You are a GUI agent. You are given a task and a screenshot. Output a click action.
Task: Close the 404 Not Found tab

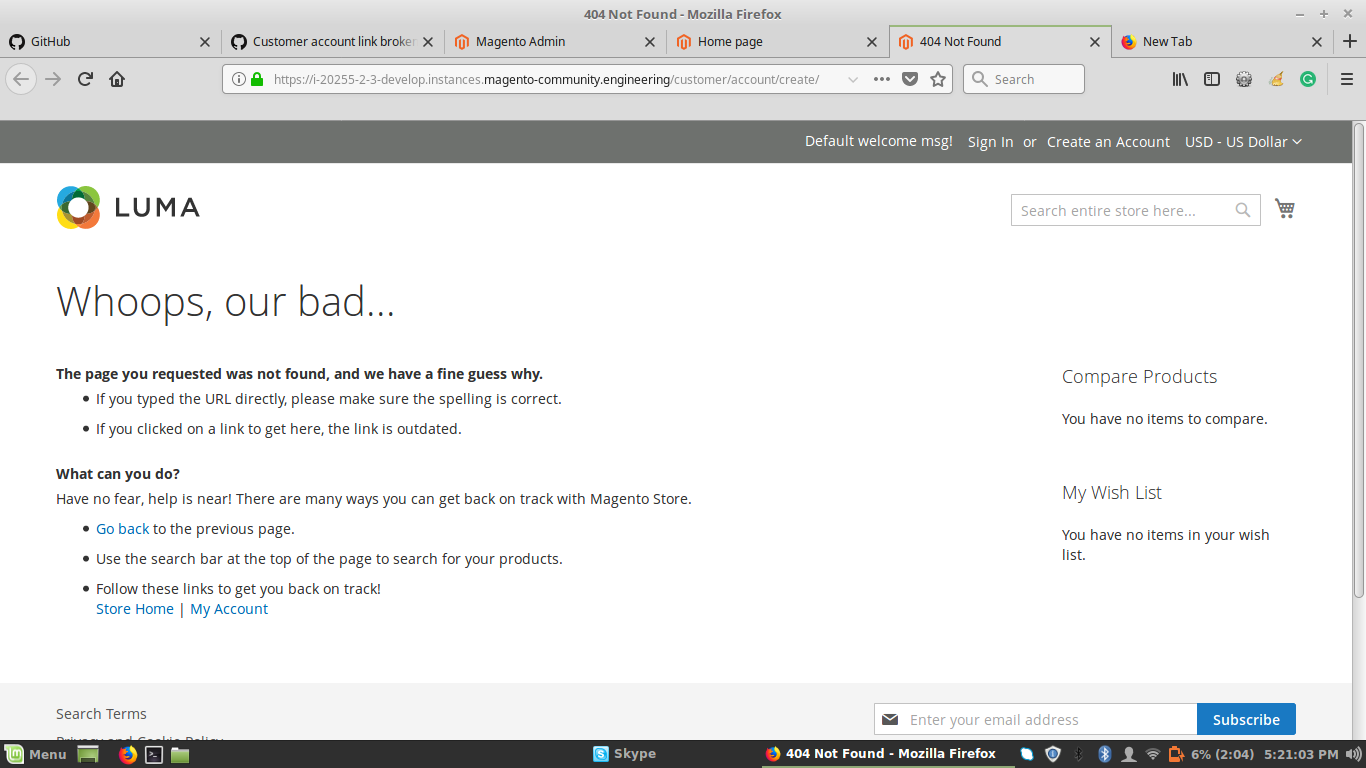click(1095, 42)
